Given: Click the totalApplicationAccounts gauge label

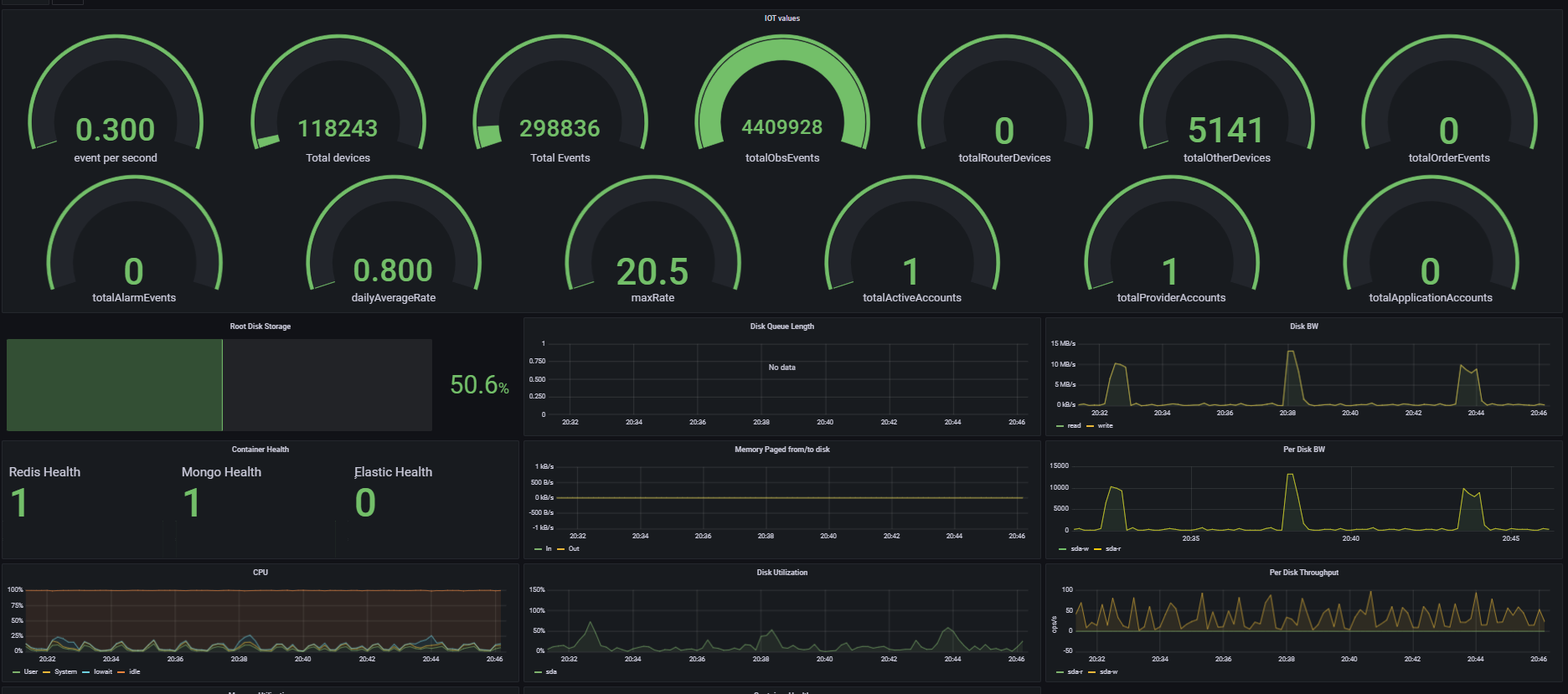Looking at the screenshot, I should click(1431, 298).
